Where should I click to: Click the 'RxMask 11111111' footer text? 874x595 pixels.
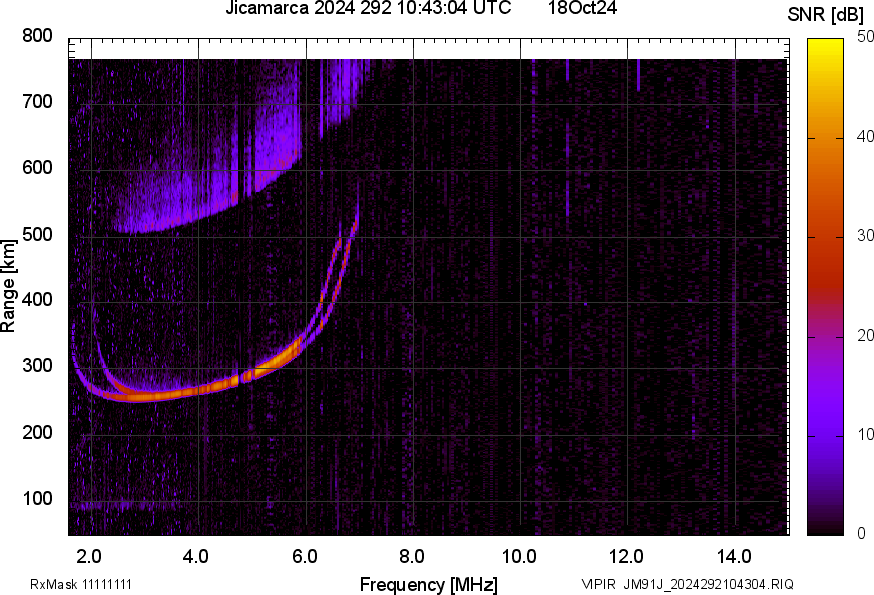click(81, 584)
